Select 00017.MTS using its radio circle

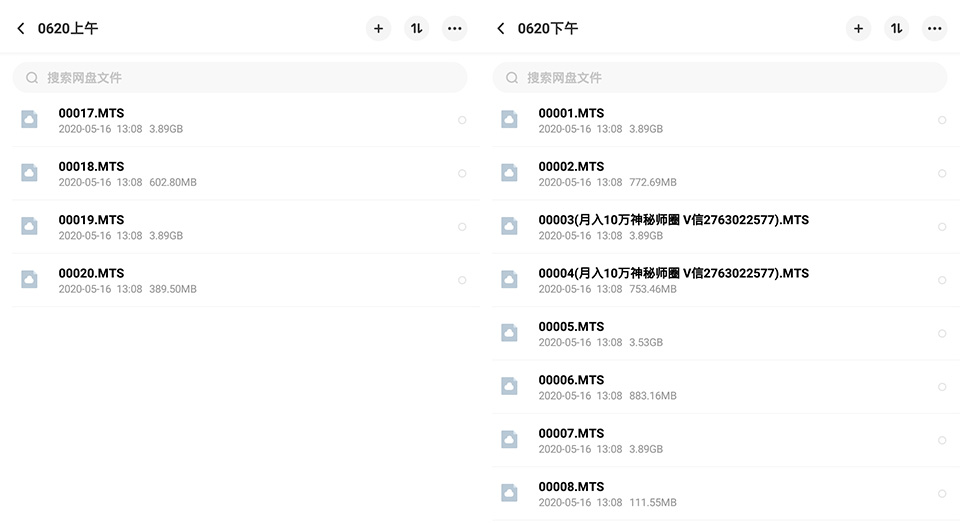point(462,120)
